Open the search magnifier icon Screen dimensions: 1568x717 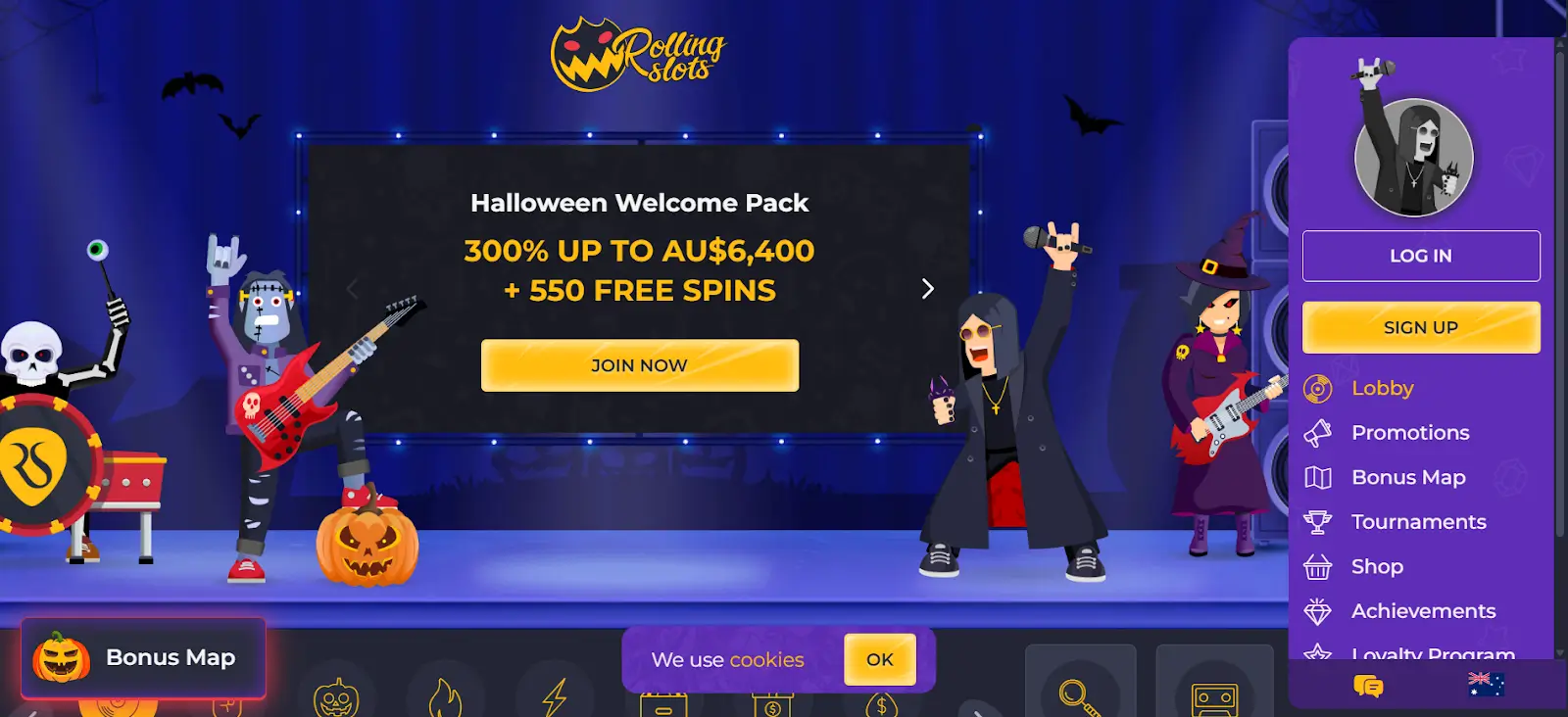(1080, 697)
